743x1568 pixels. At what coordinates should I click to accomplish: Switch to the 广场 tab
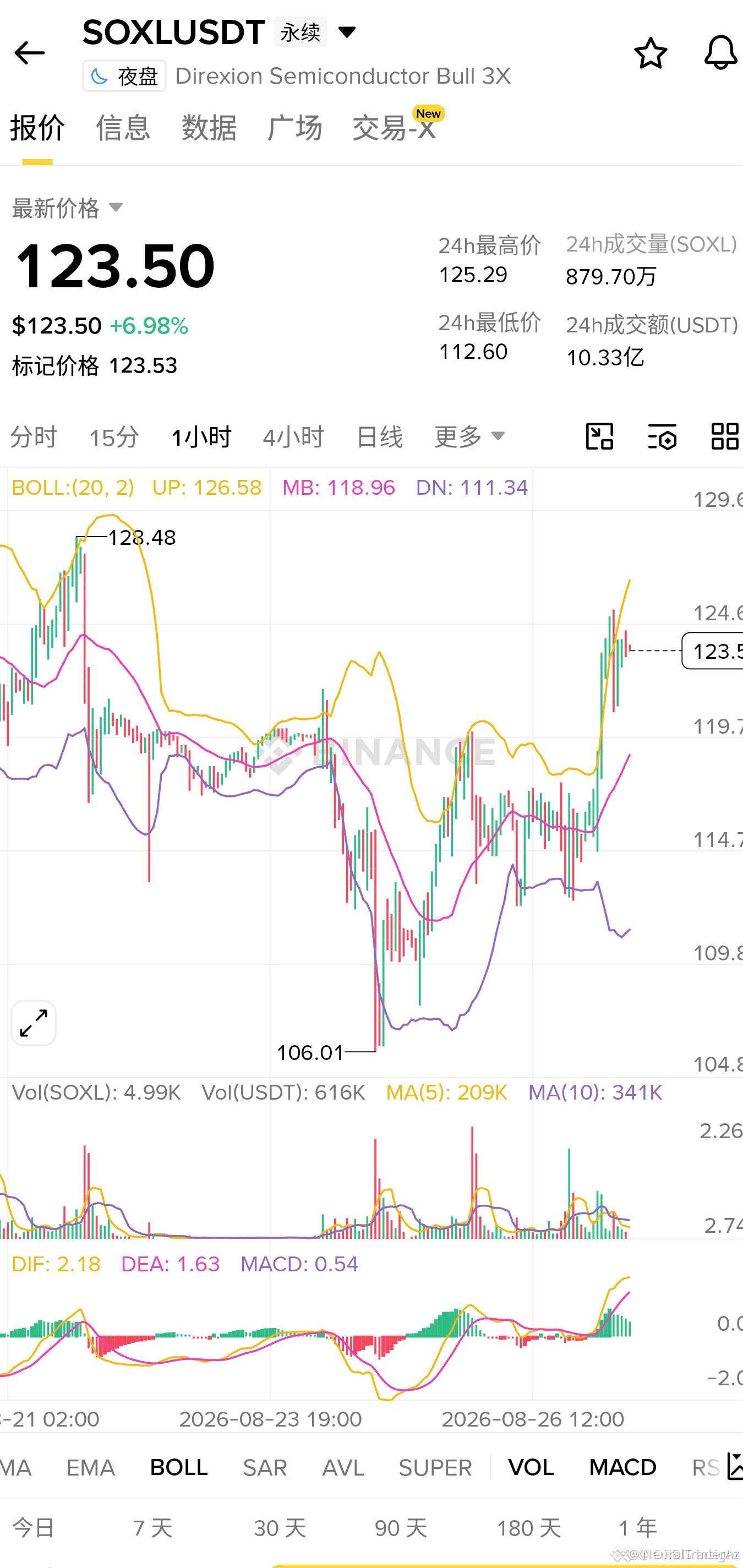pos(294,128)
